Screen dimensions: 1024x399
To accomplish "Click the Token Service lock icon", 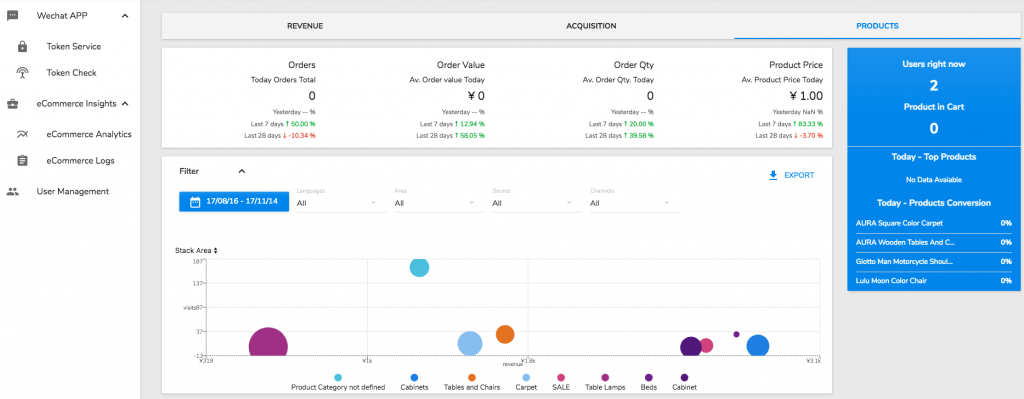I will coord(22,46).
